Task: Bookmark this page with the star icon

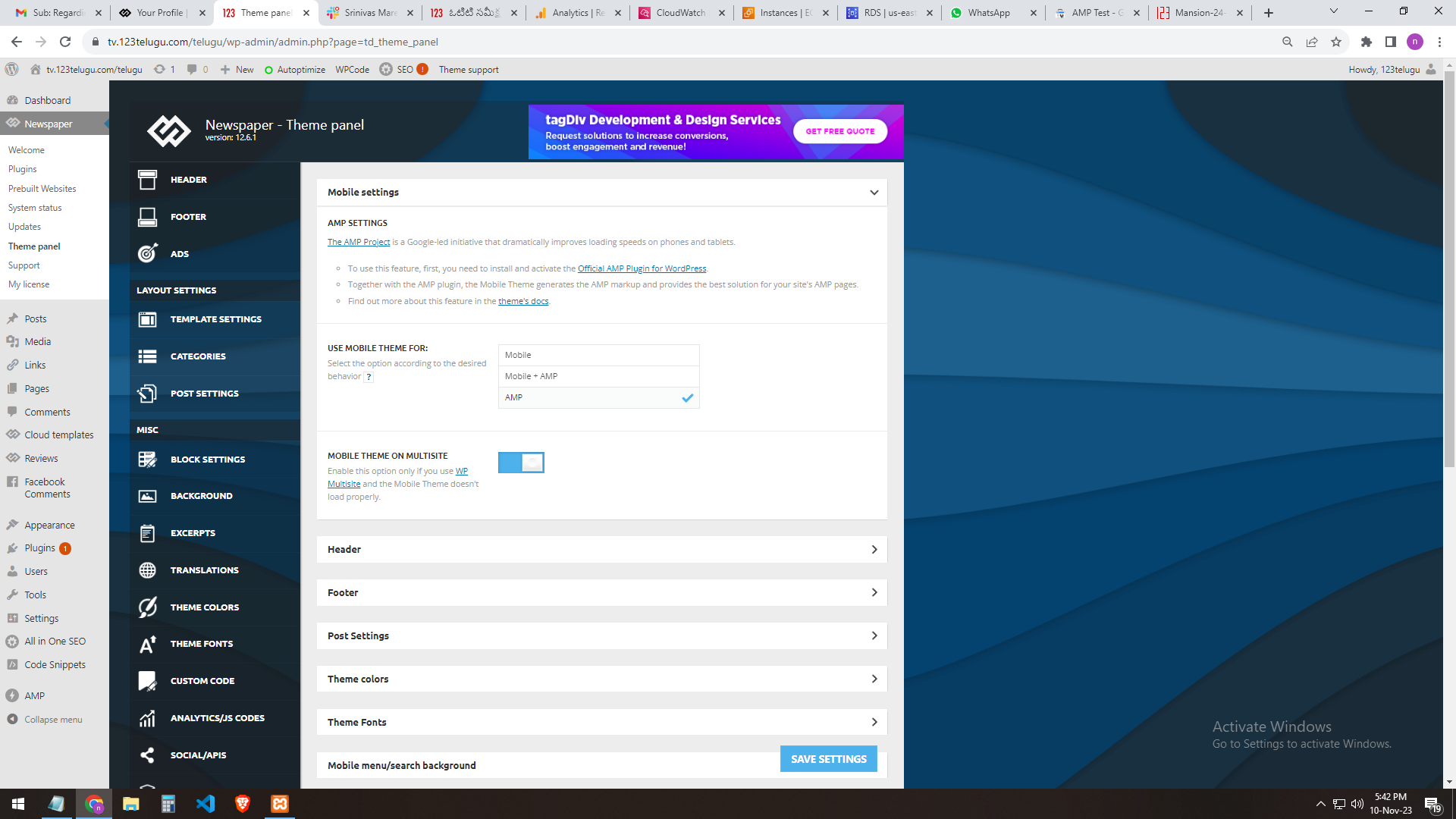Action: click(1336, 42)
